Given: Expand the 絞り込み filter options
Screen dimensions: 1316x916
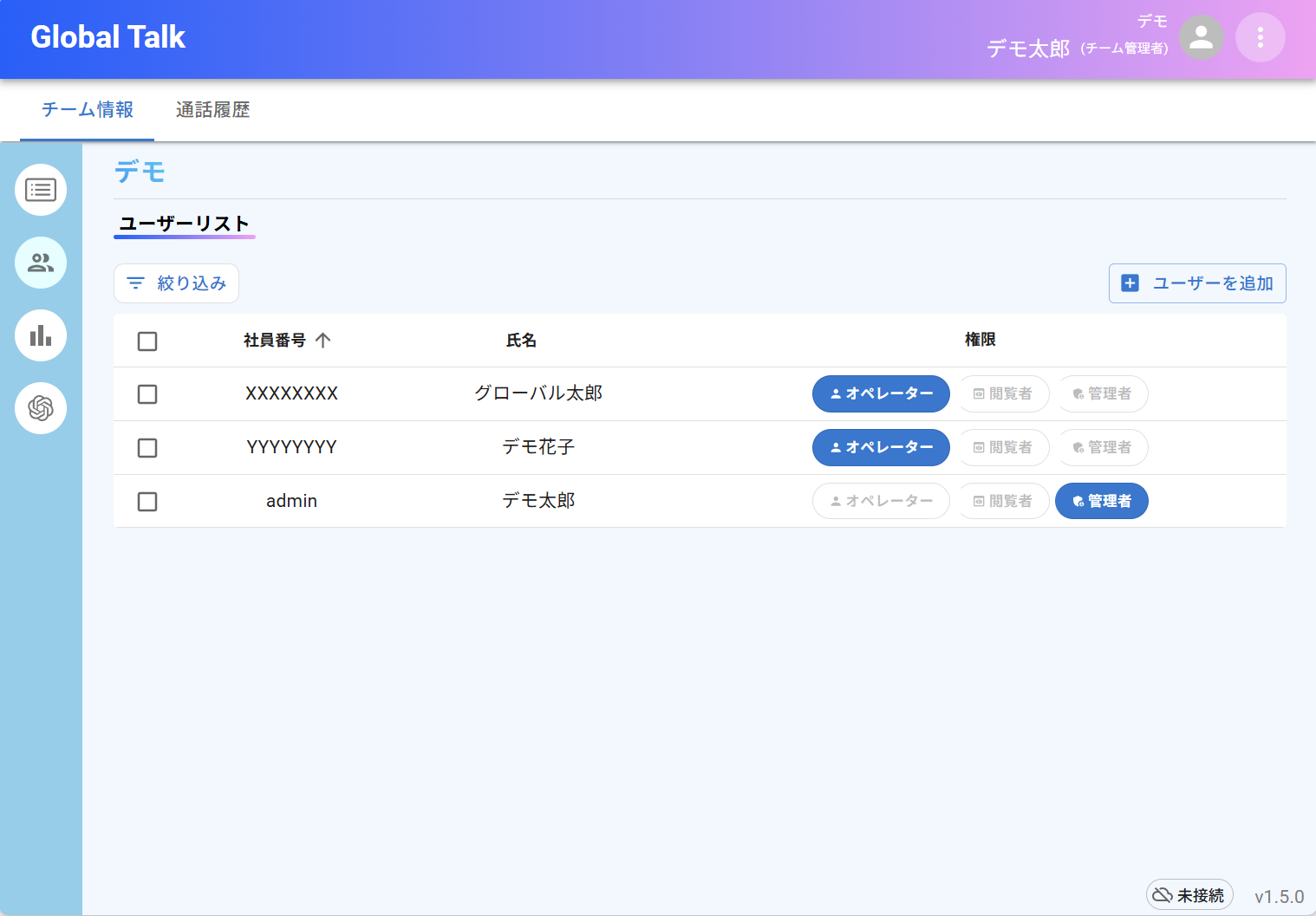Looking at the screenshot, I should [177, 283].
